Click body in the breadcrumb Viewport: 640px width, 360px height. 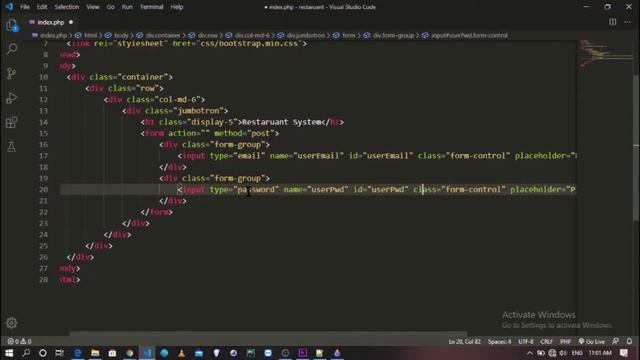[121, 36]
